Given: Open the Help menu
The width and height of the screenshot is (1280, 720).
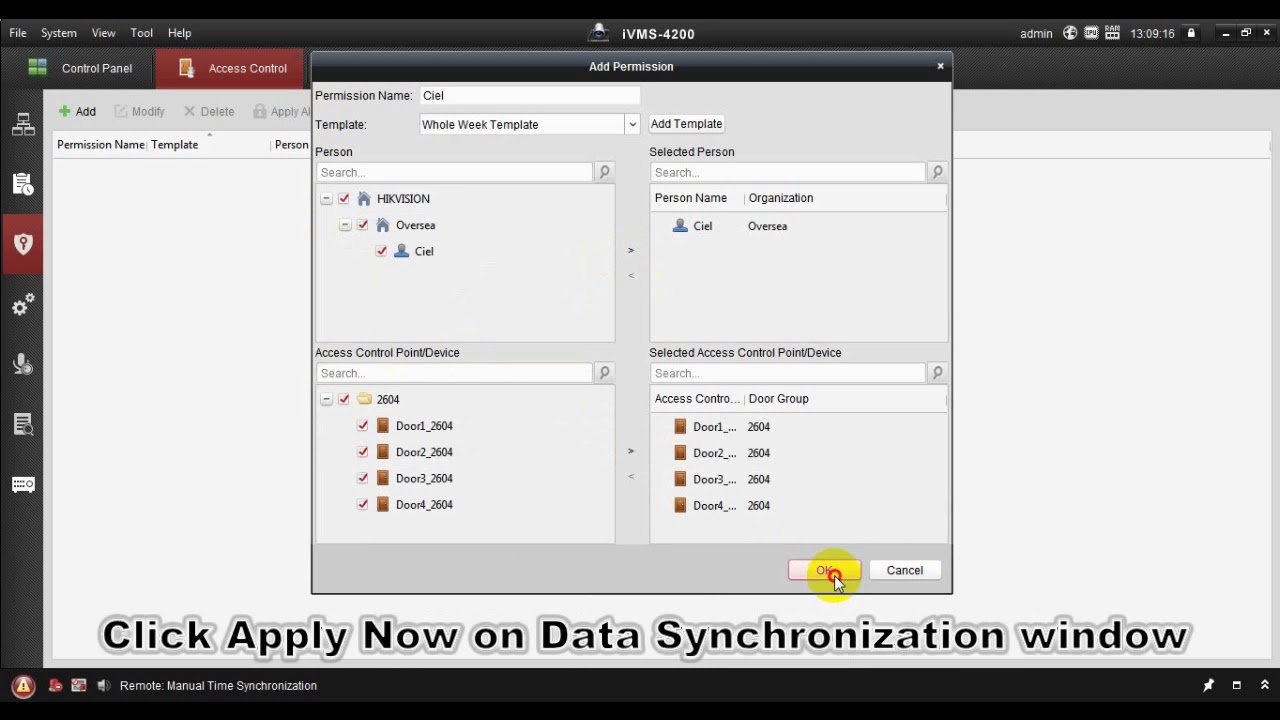Looking at the screenshot, I should point(180,33).
